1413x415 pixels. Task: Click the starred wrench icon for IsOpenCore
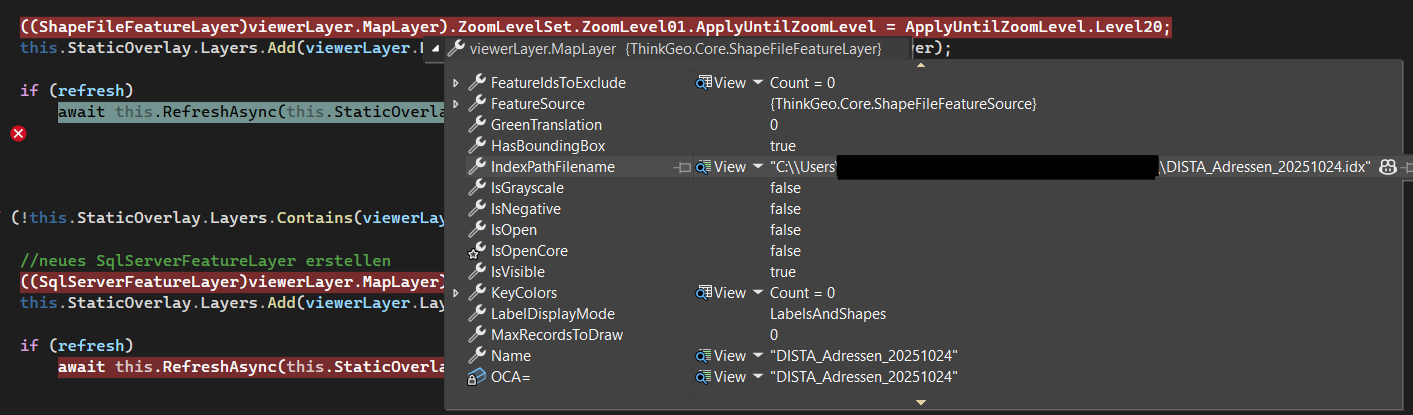(477, 251)
